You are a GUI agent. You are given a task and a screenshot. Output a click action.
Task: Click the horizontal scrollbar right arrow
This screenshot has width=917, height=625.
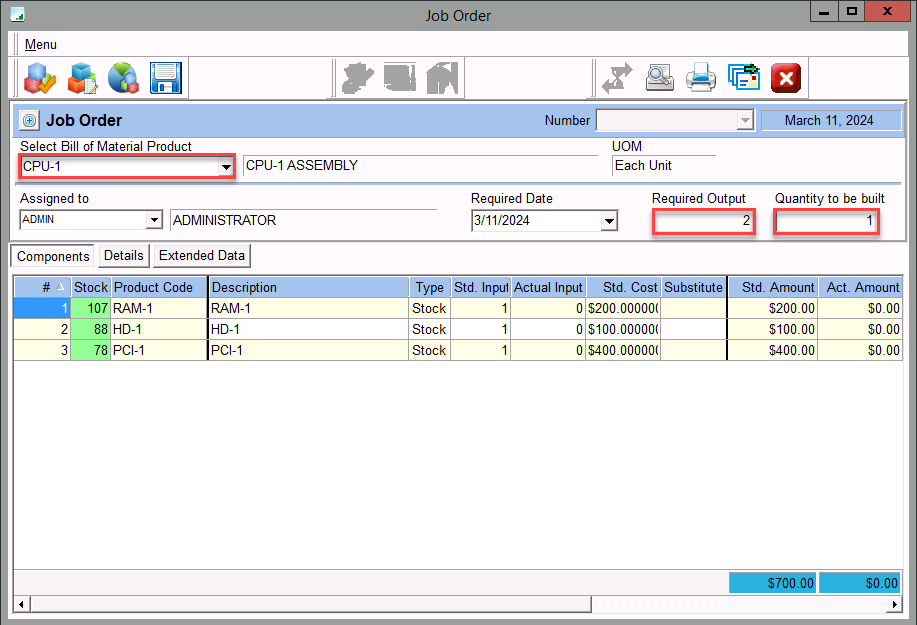coord(896,605)
